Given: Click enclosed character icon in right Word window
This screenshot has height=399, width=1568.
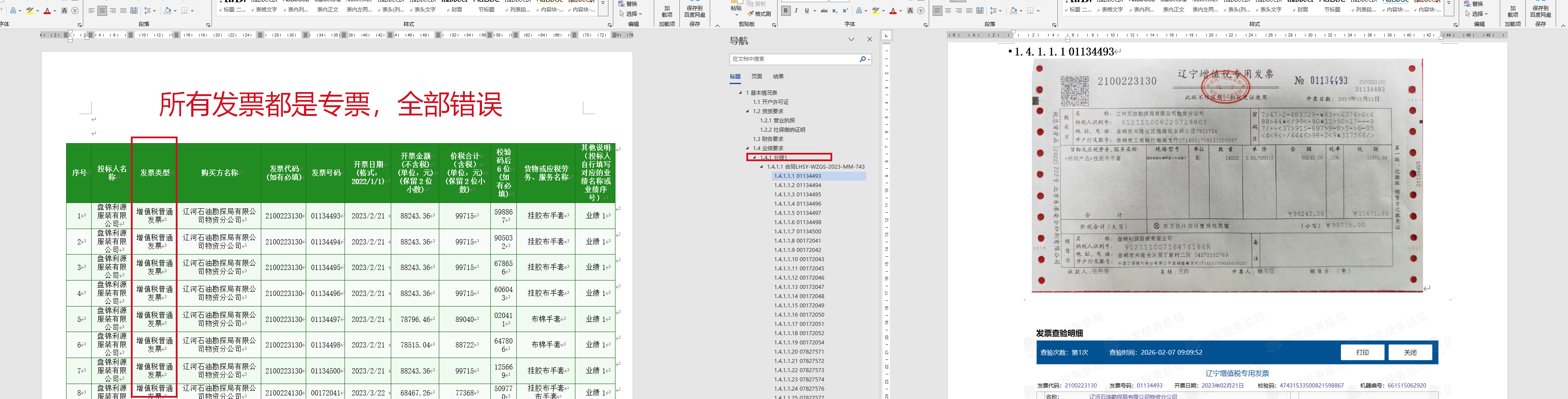Looking at the screenshot, I should [x=920, y=11].
